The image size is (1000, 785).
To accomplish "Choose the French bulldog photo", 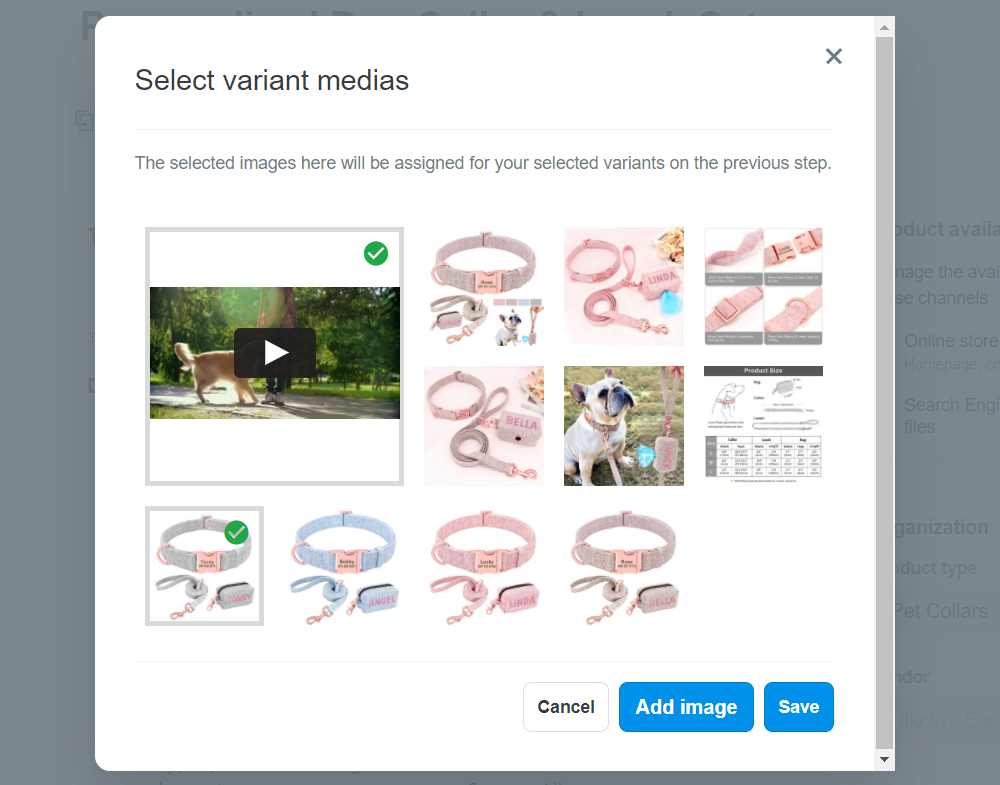I will [623, 426].
